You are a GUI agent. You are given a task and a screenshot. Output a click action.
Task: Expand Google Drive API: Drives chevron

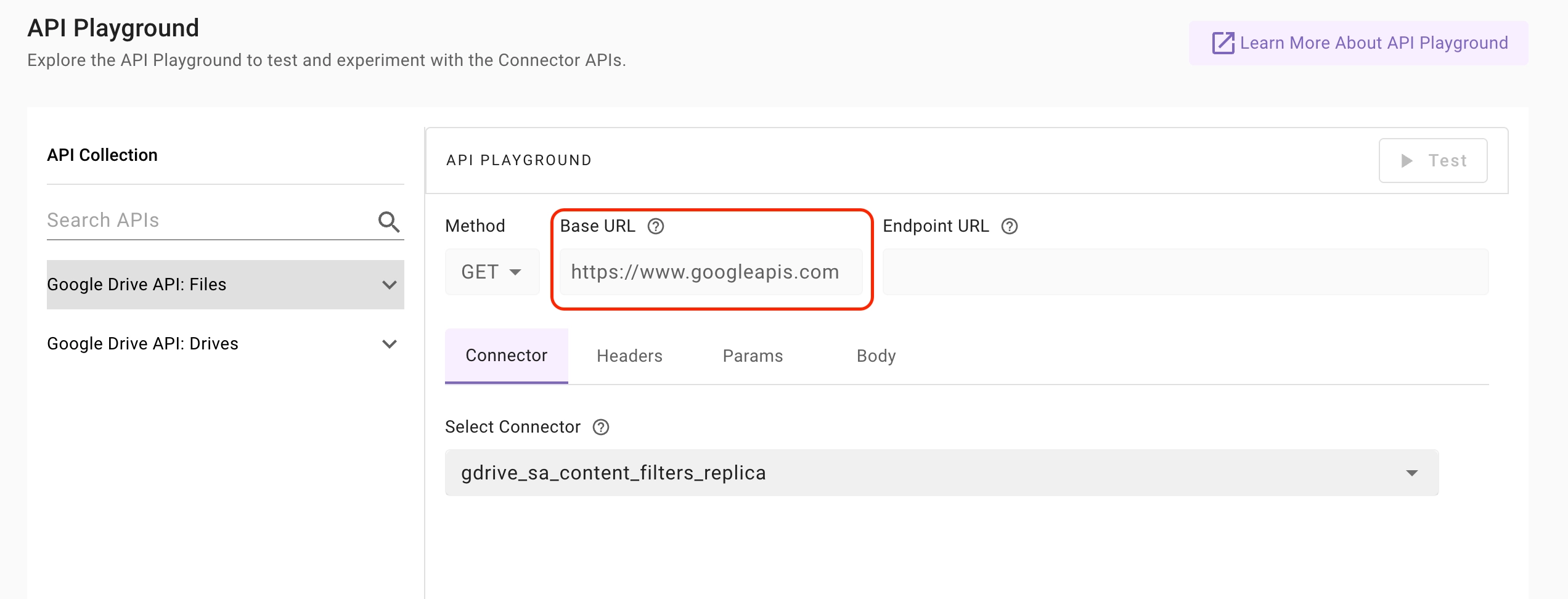[389, 344]
